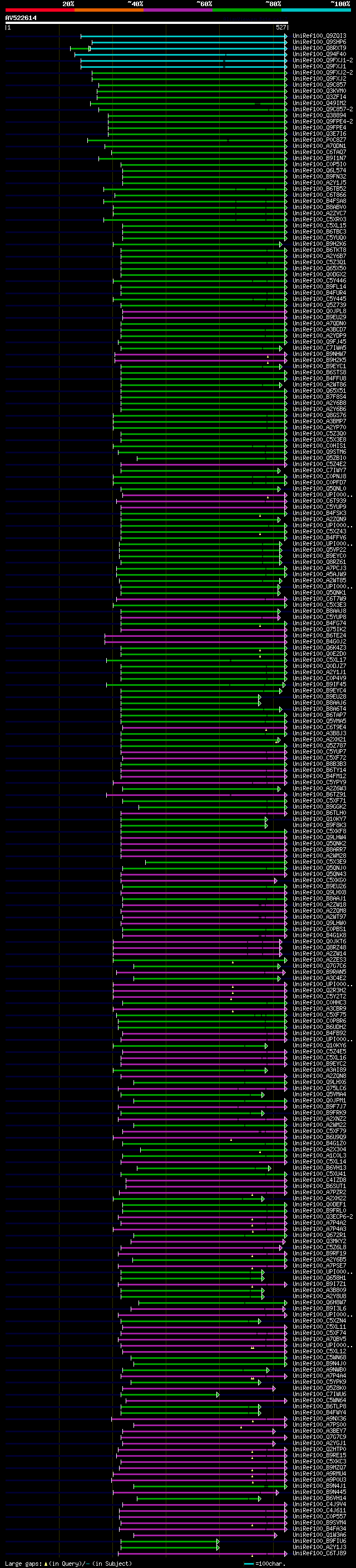Select label UniRef100_B6UDH2
This screenshot has width=356, height=1568.
pos(319,1027)
